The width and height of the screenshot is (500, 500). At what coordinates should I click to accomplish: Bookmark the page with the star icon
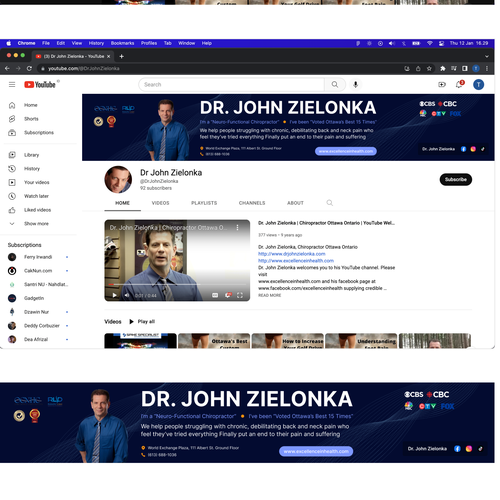point(429,68)
